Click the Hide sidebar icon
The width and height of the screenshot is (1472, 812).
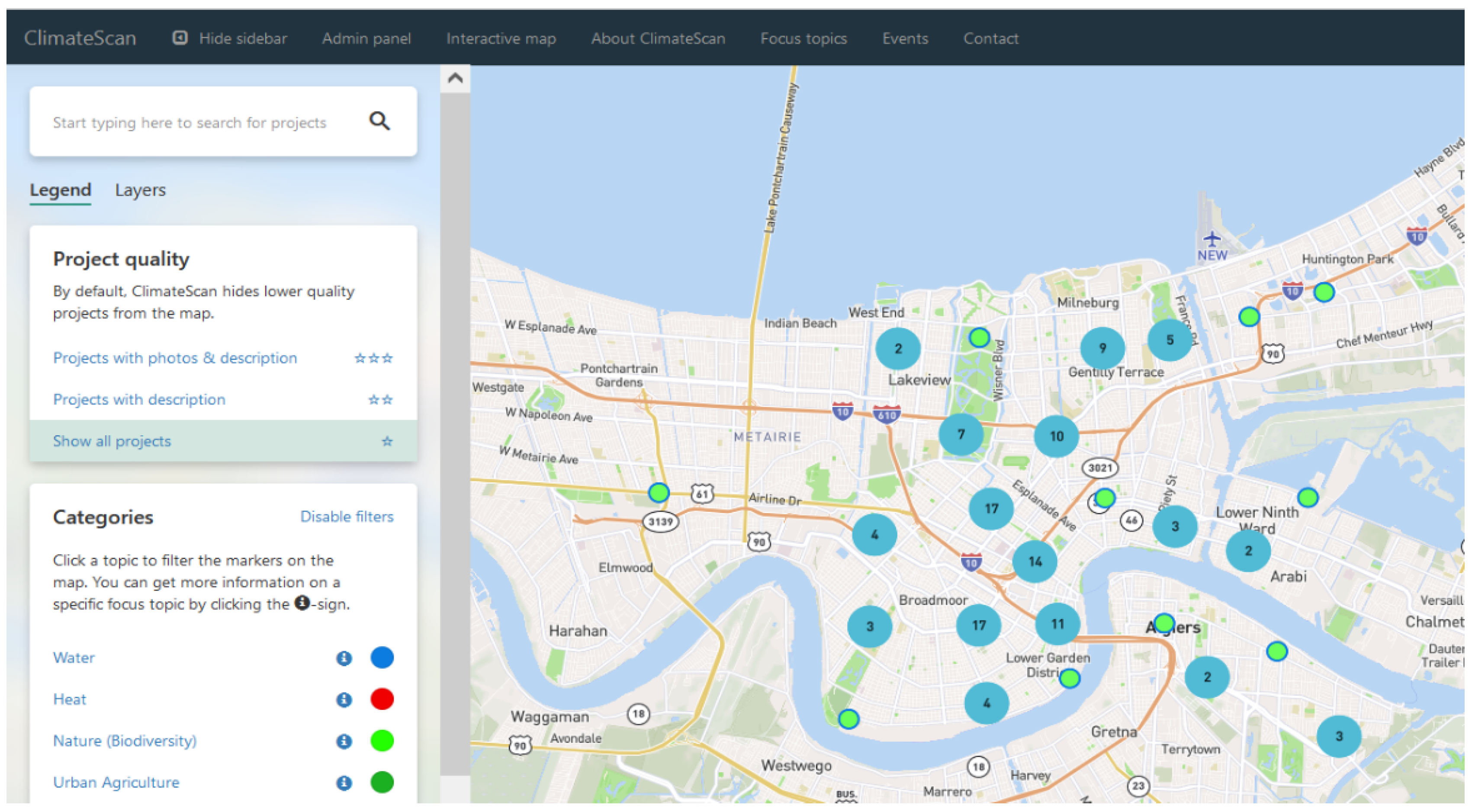pyautogui.click(x=180, y=38)
